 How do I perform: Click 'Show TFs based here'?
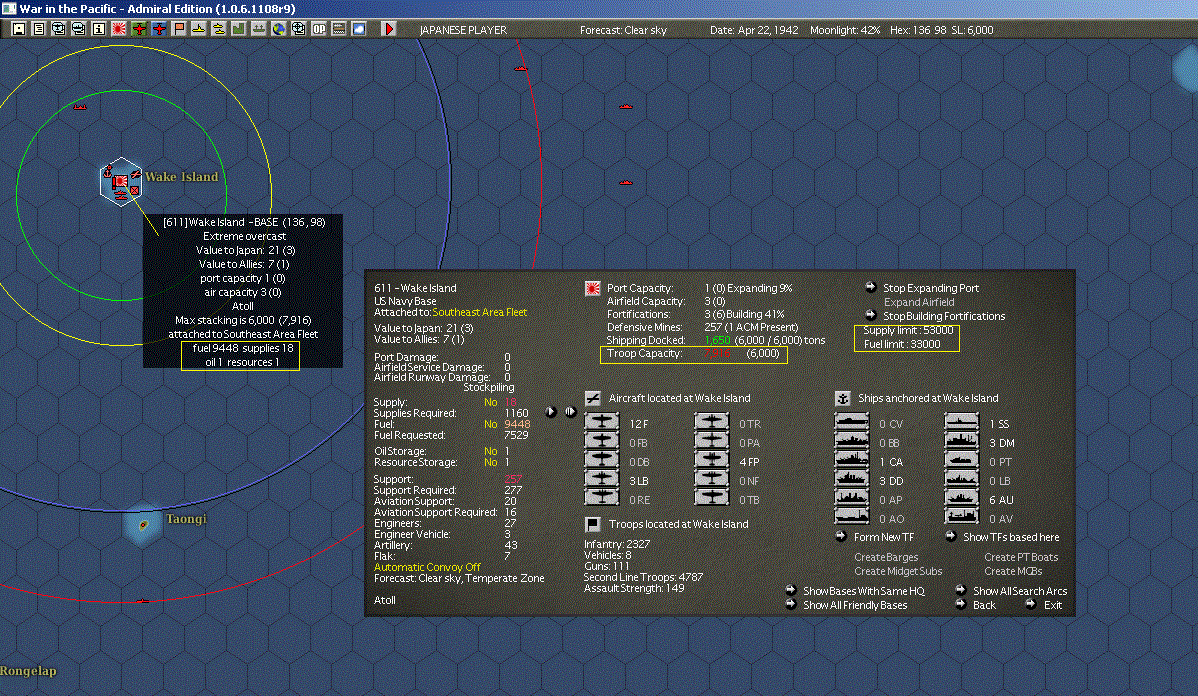(1011, 537)
